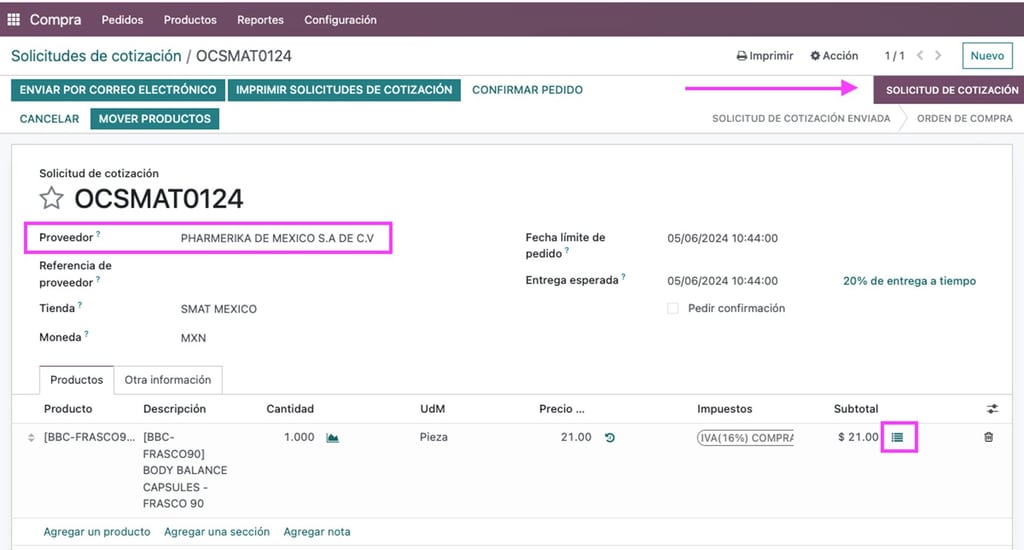Delete the BBC-FRASCO90 line with trash icon
The image size is (1024, 550).
click(989, 437)
